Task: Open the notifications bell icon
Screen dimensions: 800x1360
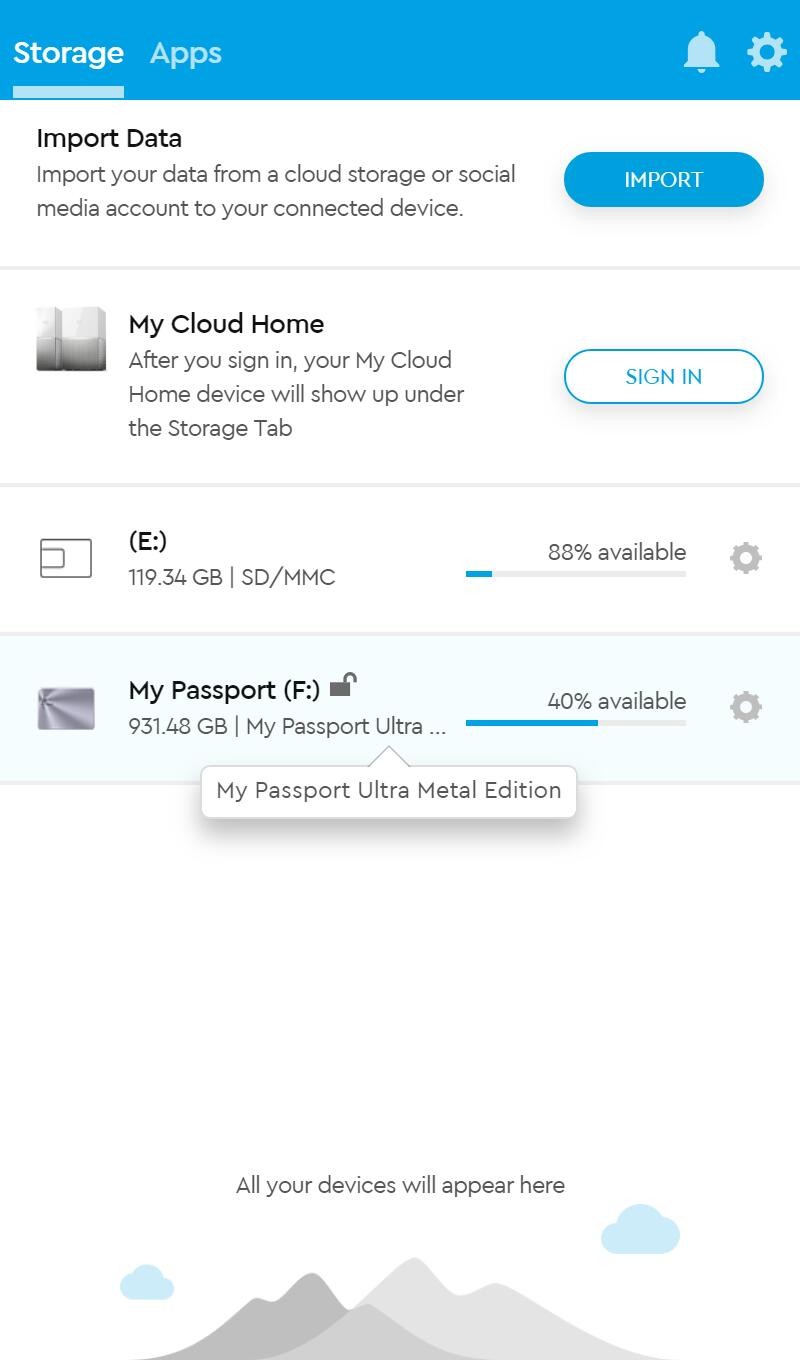Action: click(x=701, y=52)
